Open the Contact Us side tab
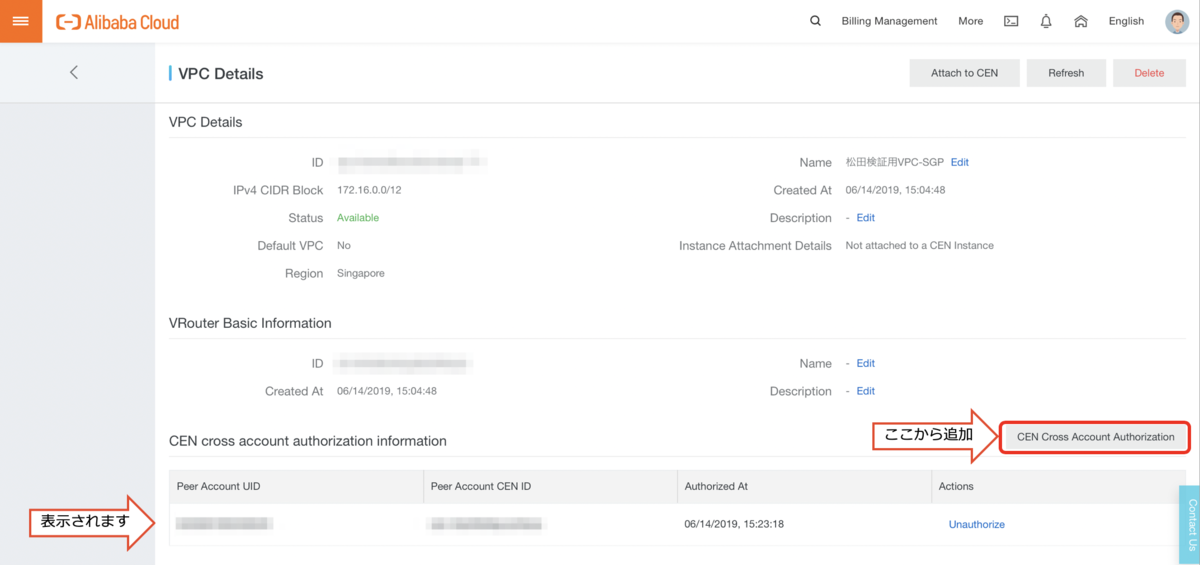1200x565 pixels. click(1190, 525)
